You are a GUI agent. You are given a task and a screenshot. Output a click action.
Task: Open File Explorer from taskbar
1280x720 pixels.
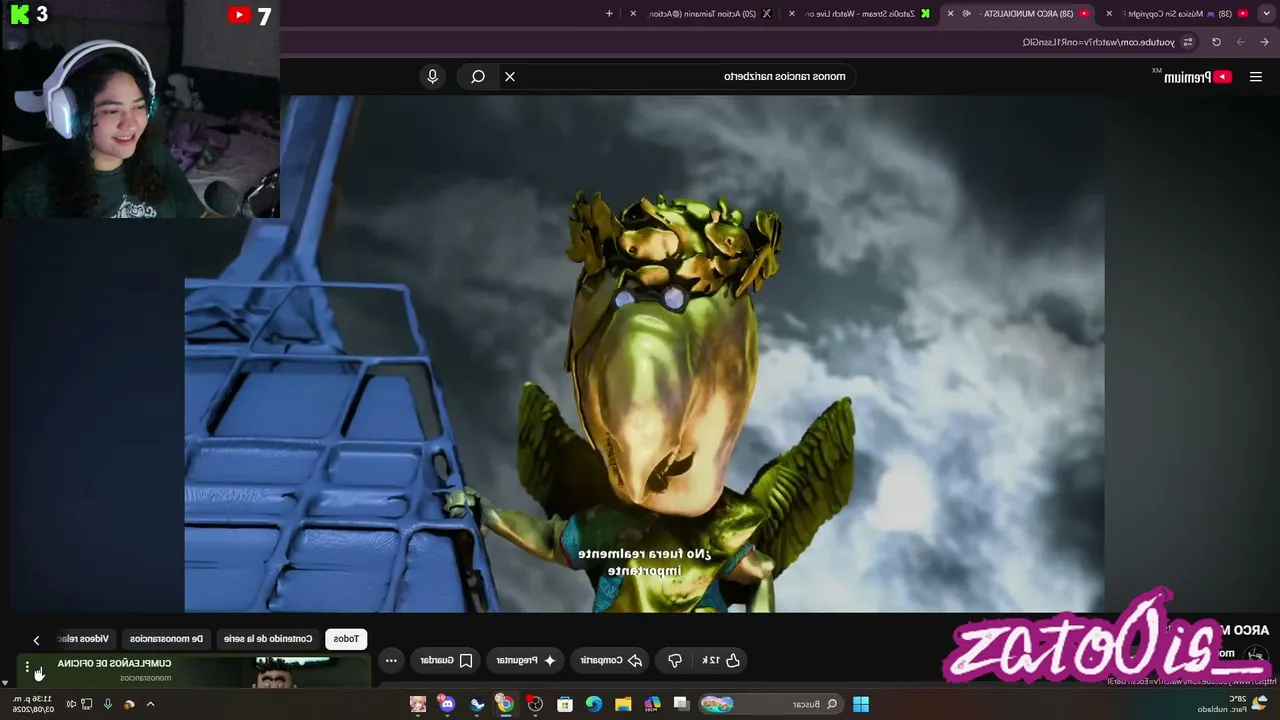tap(623, 704)
